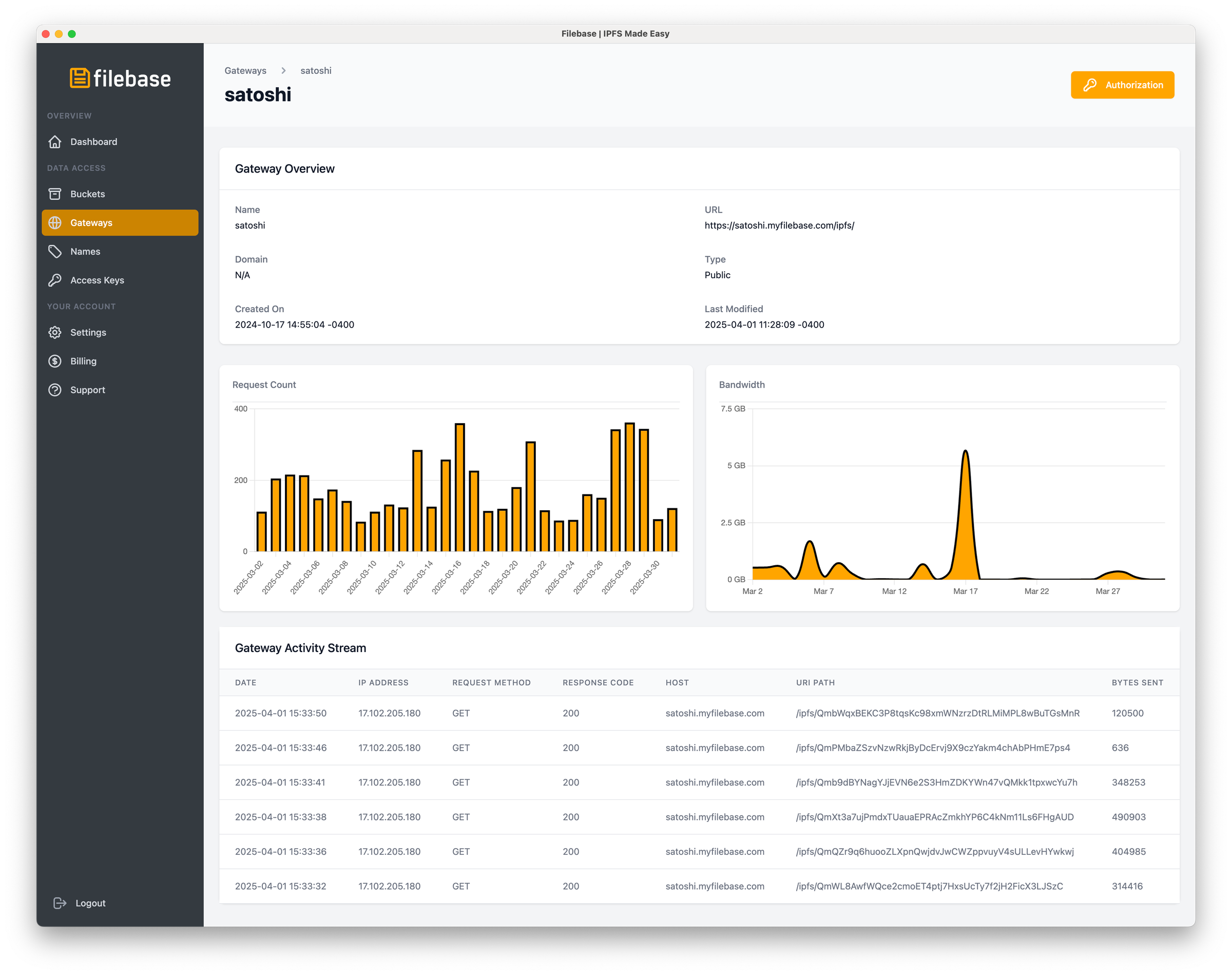Open the Dashboard home icon
The width and height of the screenshot is (1232, 975).
tap(55, 142)
